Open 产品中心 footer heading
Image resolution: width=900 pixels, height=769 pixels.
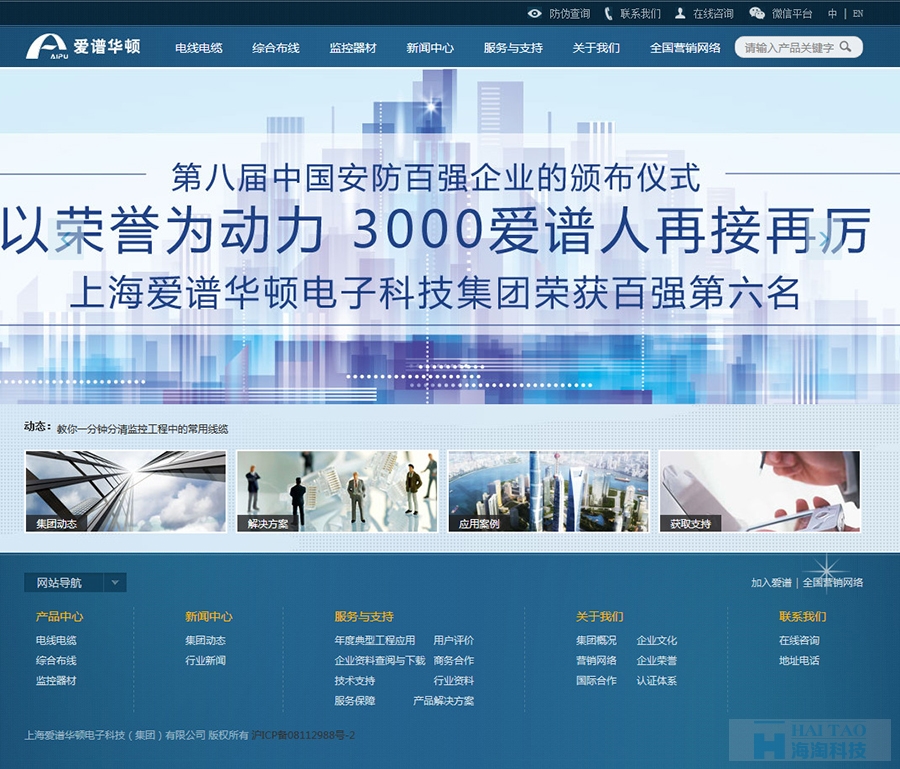(x=59, y=616)
